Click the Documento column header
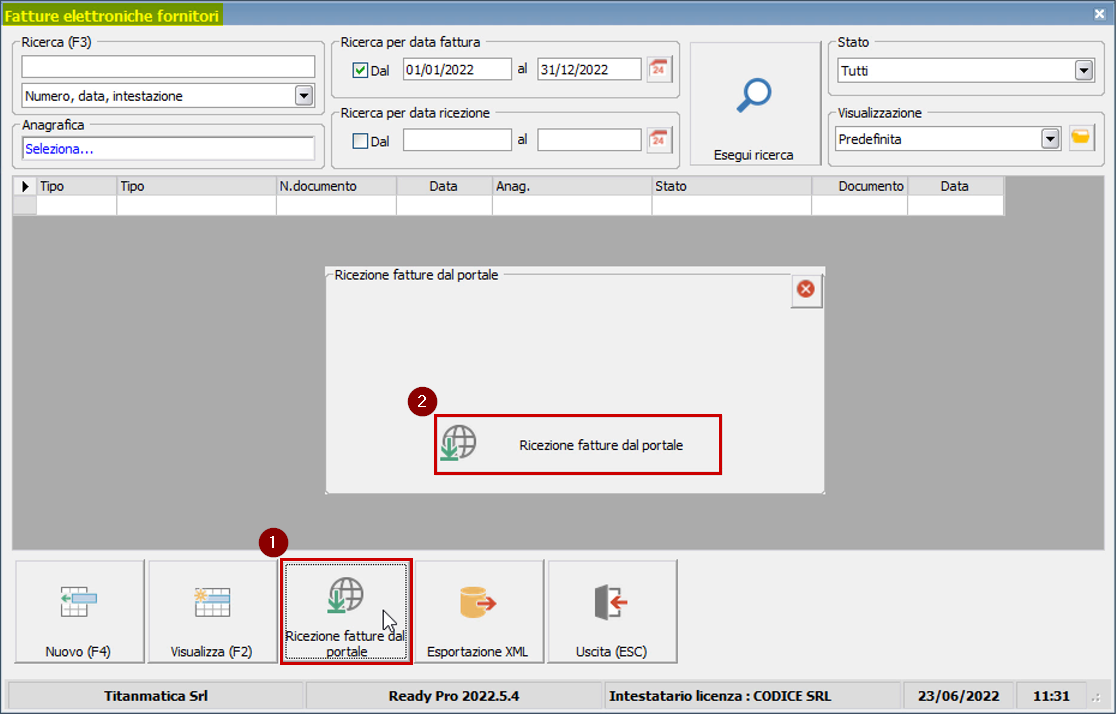This screenshot has width=1116, height=714. 860,186
